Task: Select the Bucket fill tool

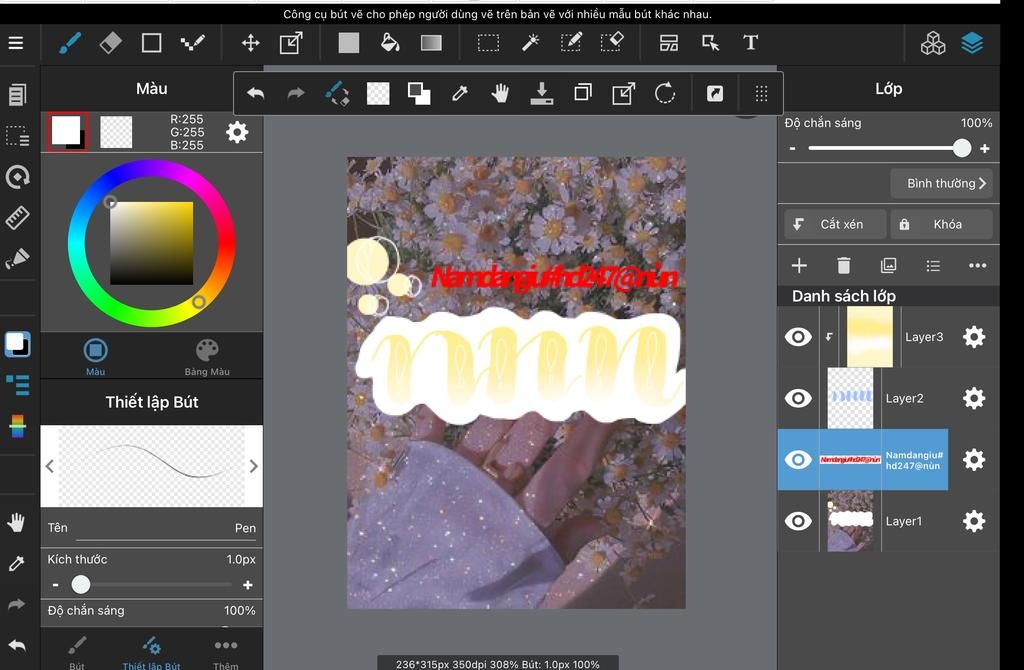Action: [390, 43]
